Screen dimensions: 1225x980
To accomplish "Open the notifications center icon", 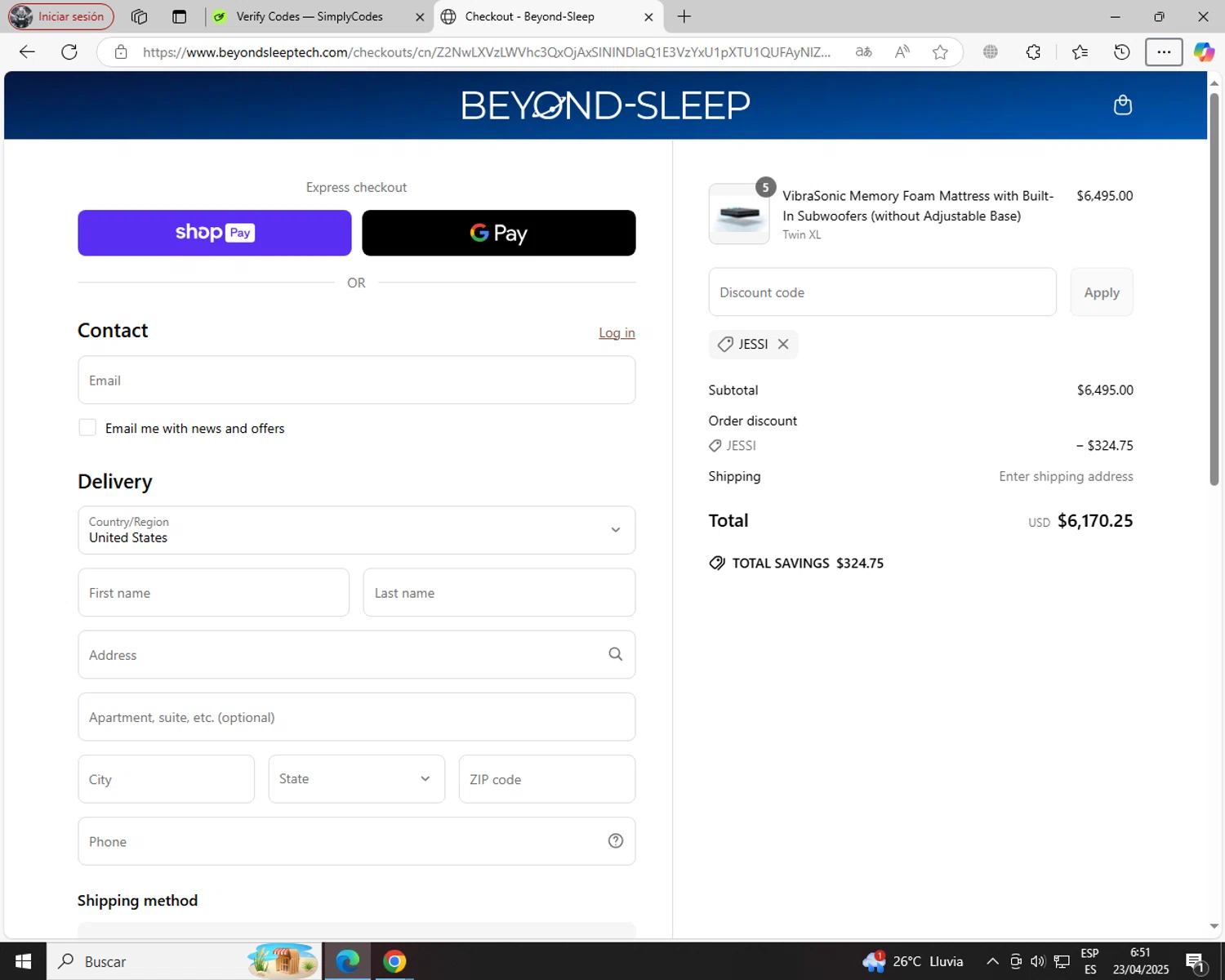I will coord(1196,961).
